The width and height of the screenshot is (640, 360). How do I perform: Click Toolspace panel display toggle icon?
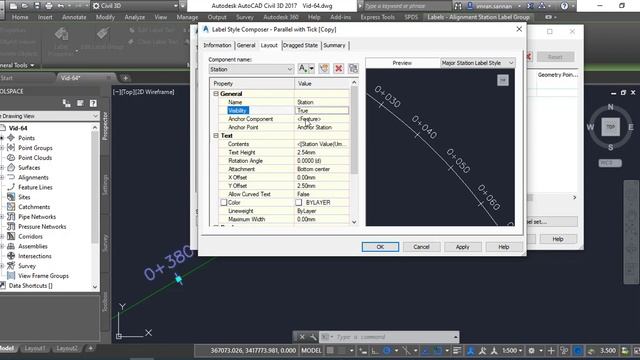80,103
